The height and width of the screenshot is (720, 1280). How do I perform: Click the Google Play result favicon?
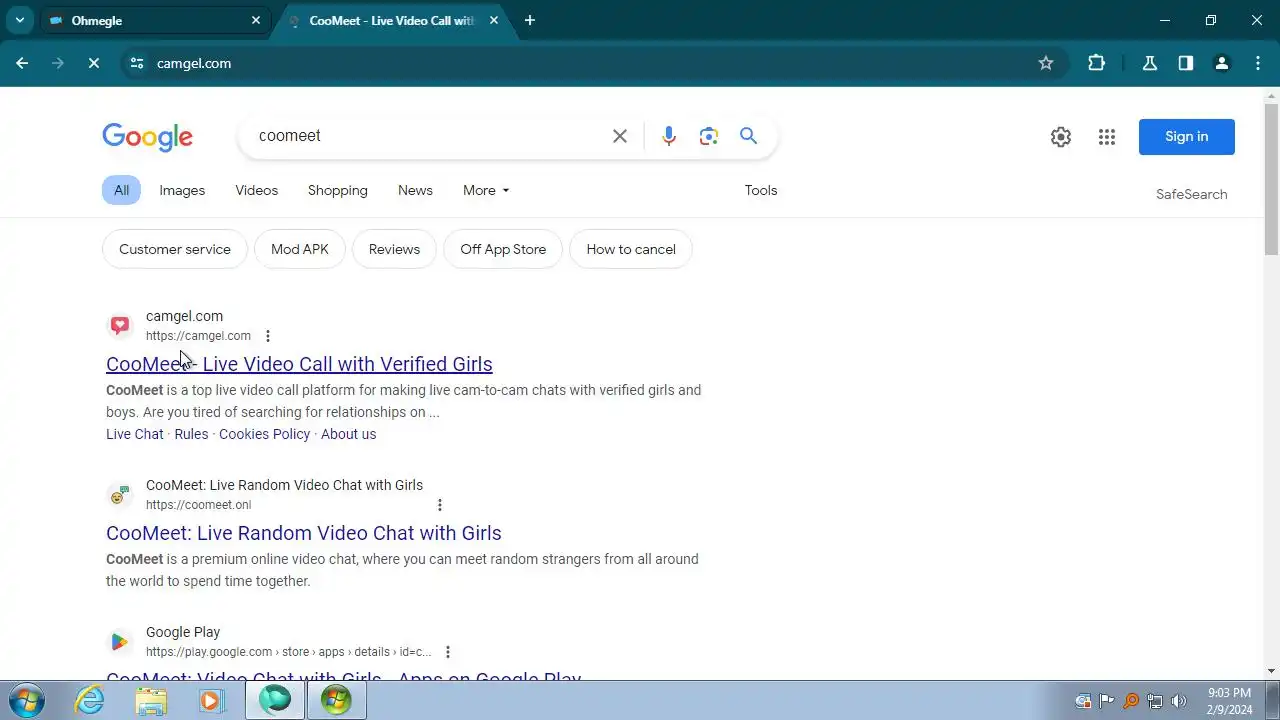120,641
